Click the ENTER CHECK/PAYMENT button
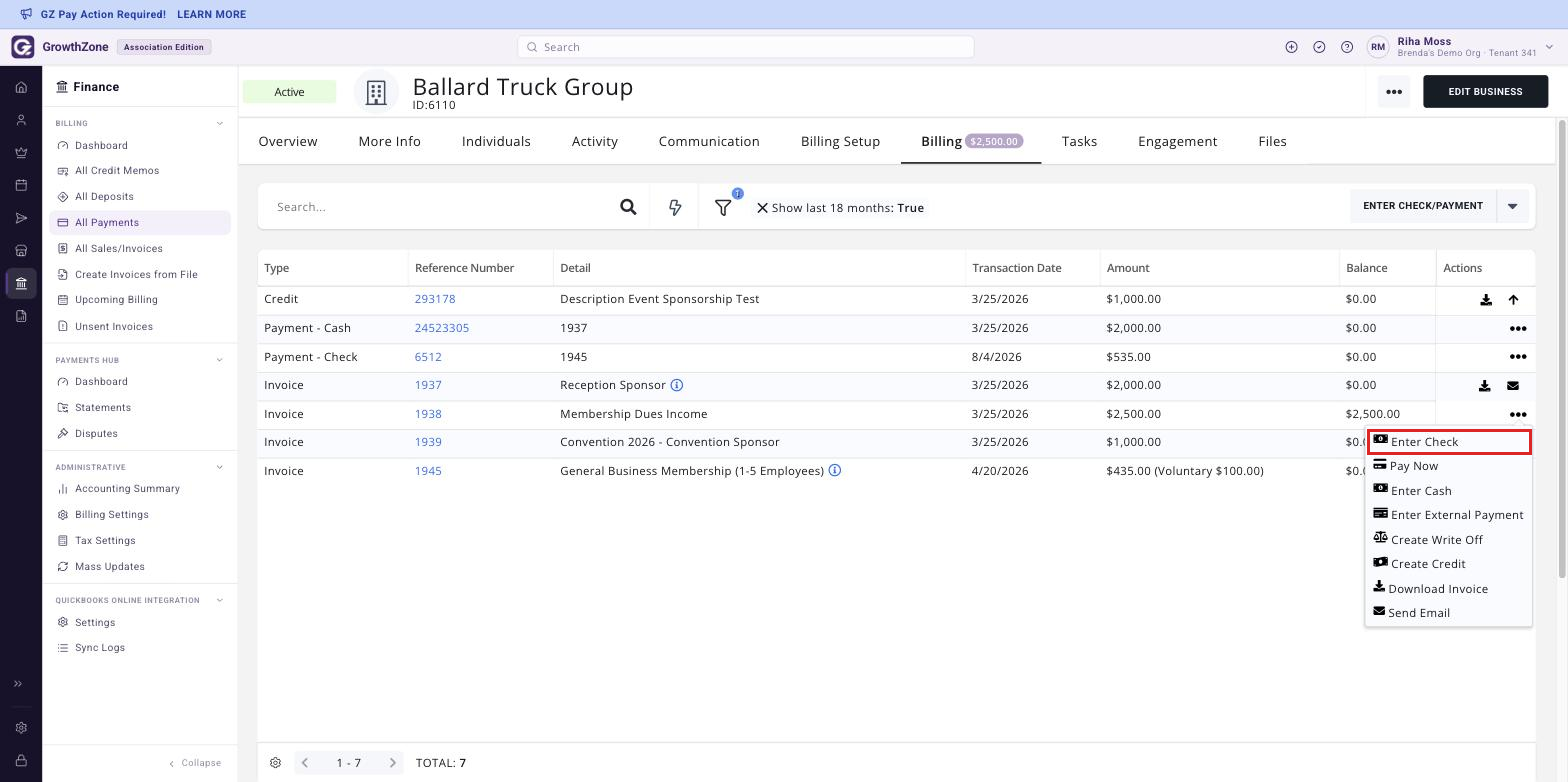 coord(1423,206)
